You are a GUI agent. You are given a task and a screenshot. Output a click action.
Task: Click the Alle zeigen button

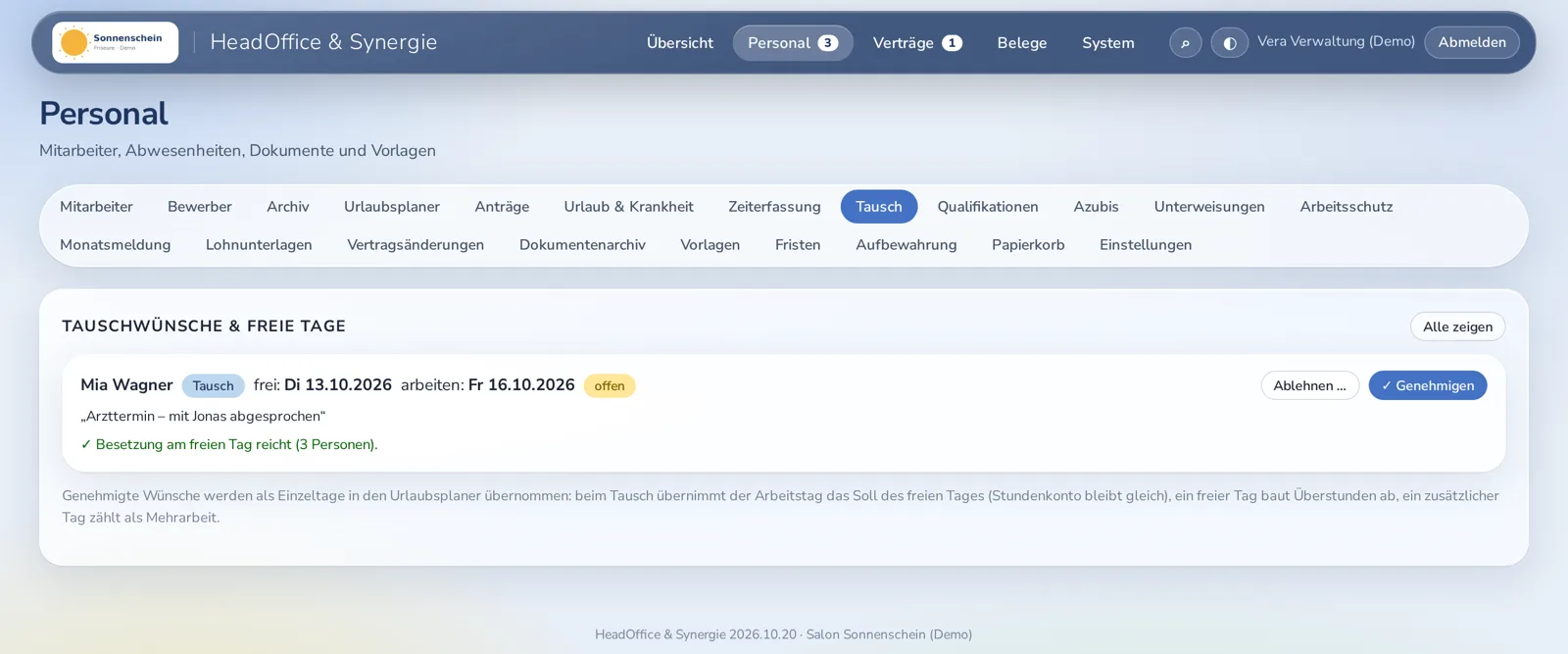(1457, 327)
